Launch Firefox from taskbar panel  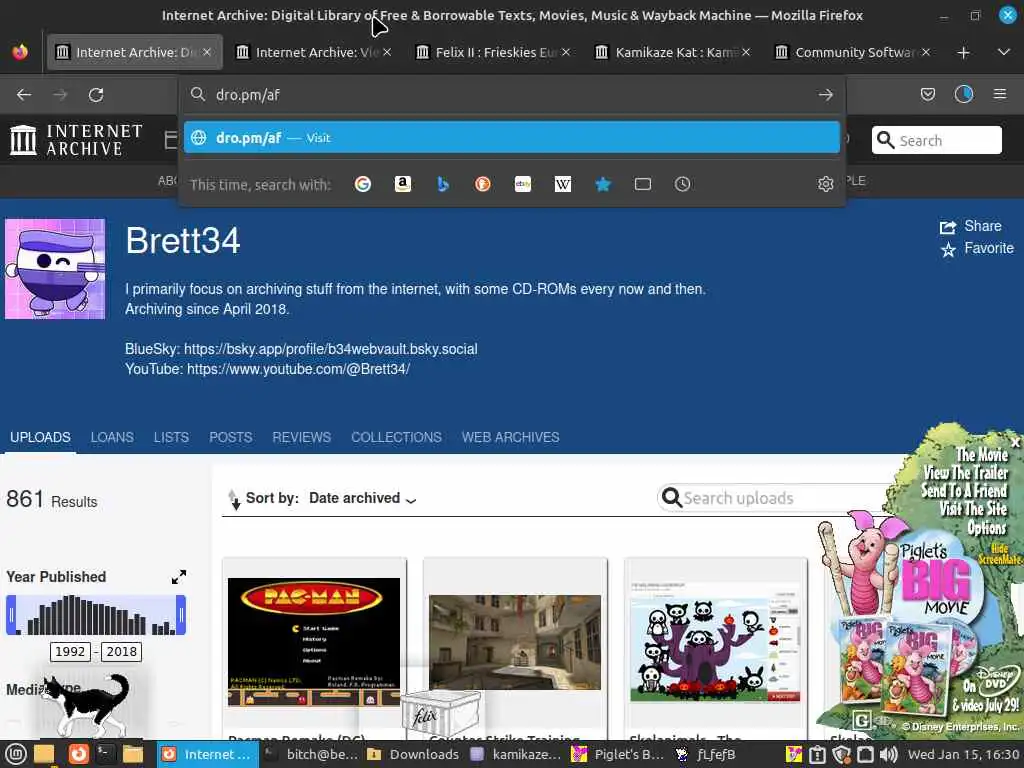[78, 754]
